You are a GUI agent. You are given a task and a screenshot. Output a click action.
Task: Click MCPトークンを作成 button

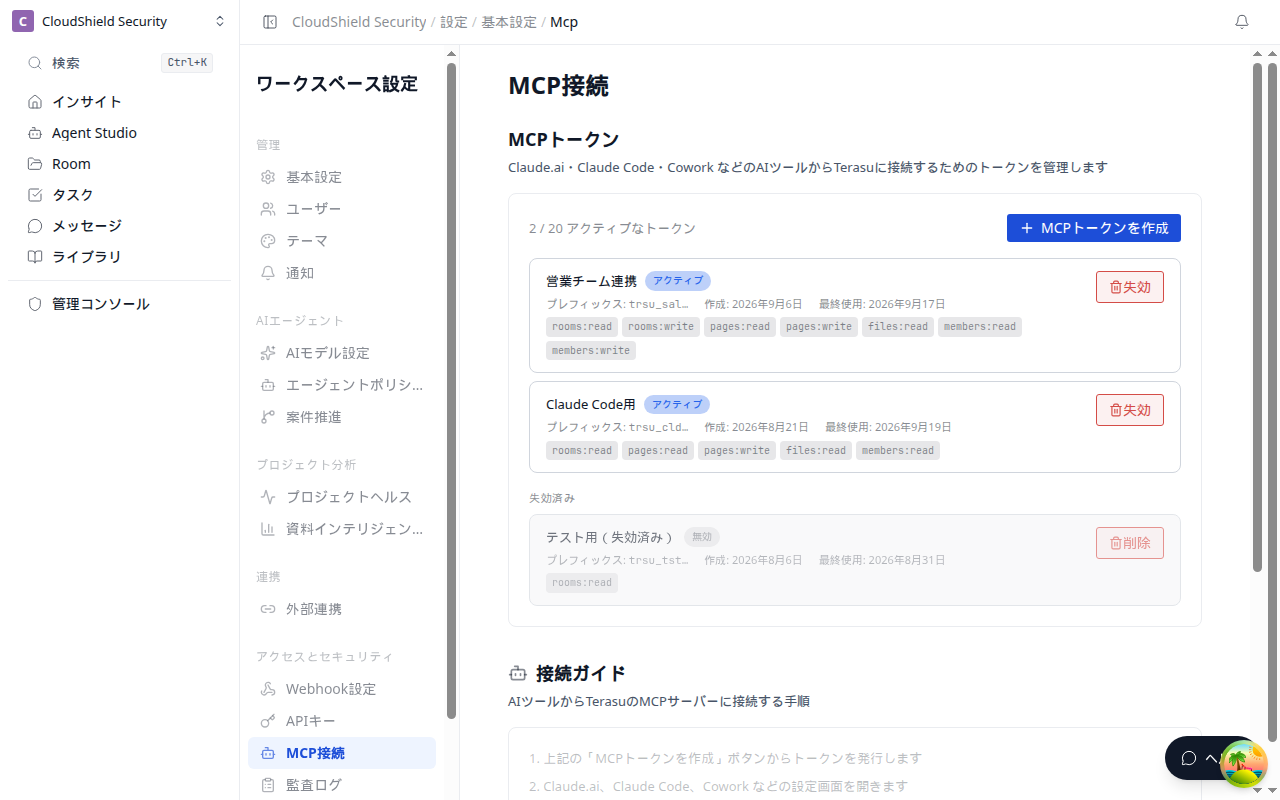click(1094, 228)
